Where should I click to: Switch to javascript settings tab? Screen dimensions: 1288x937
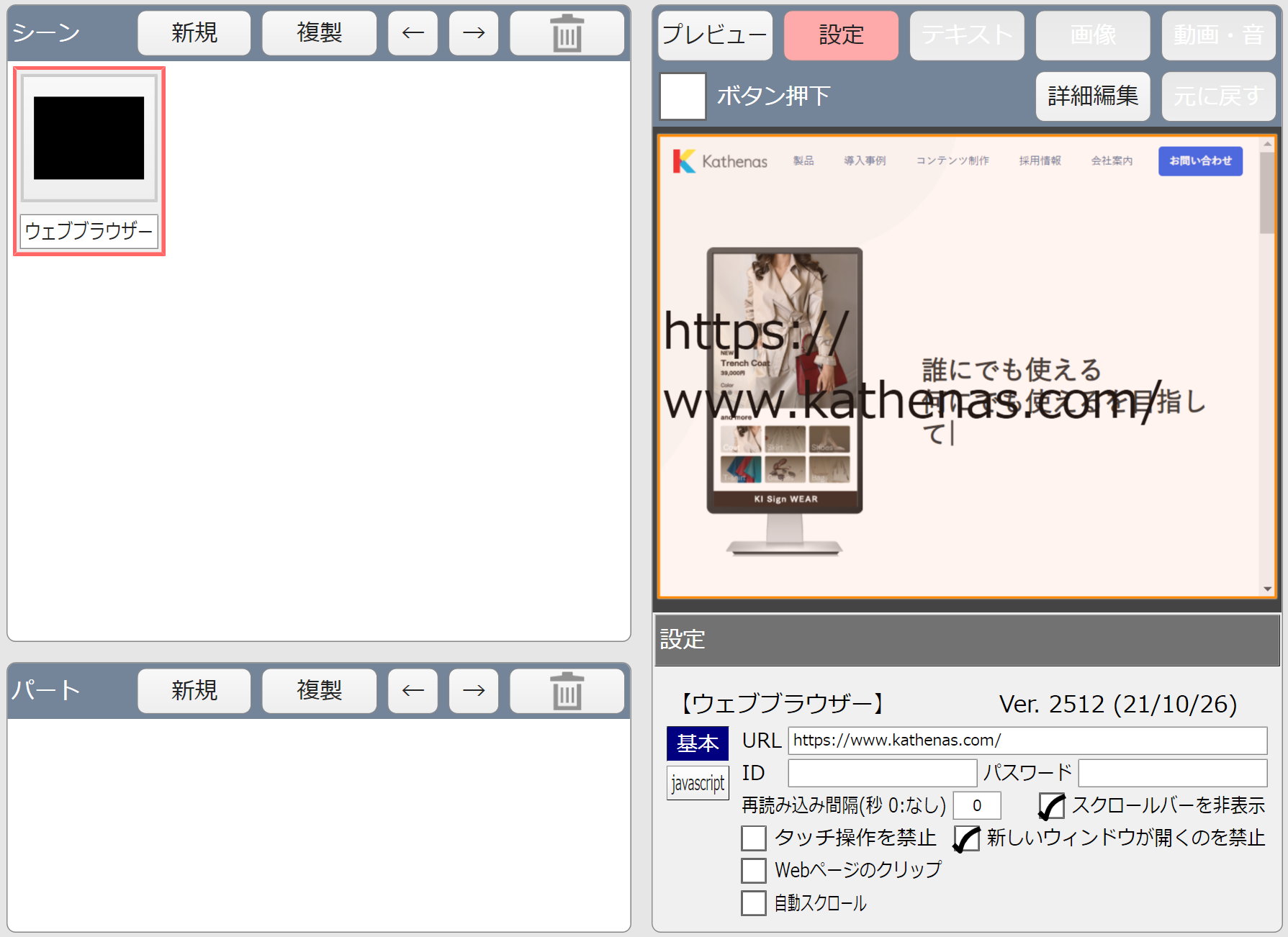pyautogui.click(x=698, y=783)
